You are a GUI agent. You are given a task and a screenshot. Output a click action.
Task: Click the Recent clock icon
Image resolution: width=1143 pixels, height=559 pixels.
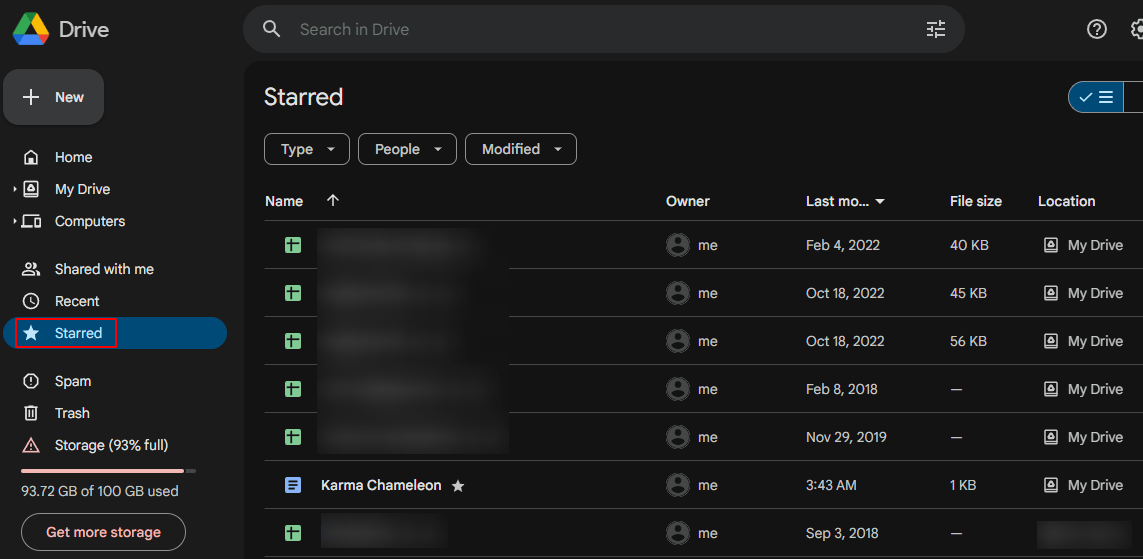(31, 301)
